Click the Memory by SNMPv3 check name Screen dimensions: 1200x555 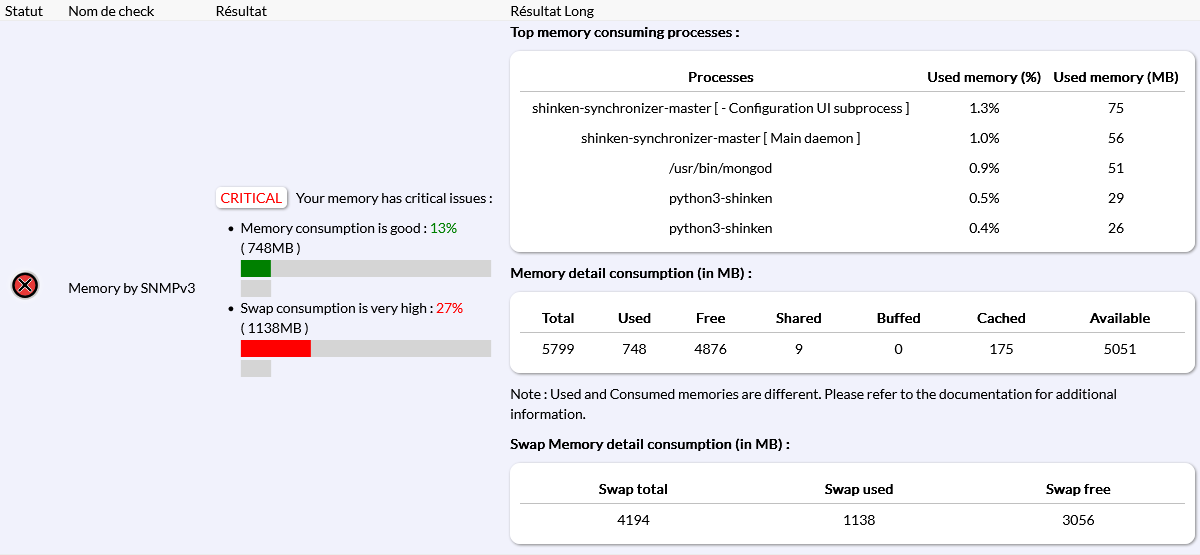[131, 288]
